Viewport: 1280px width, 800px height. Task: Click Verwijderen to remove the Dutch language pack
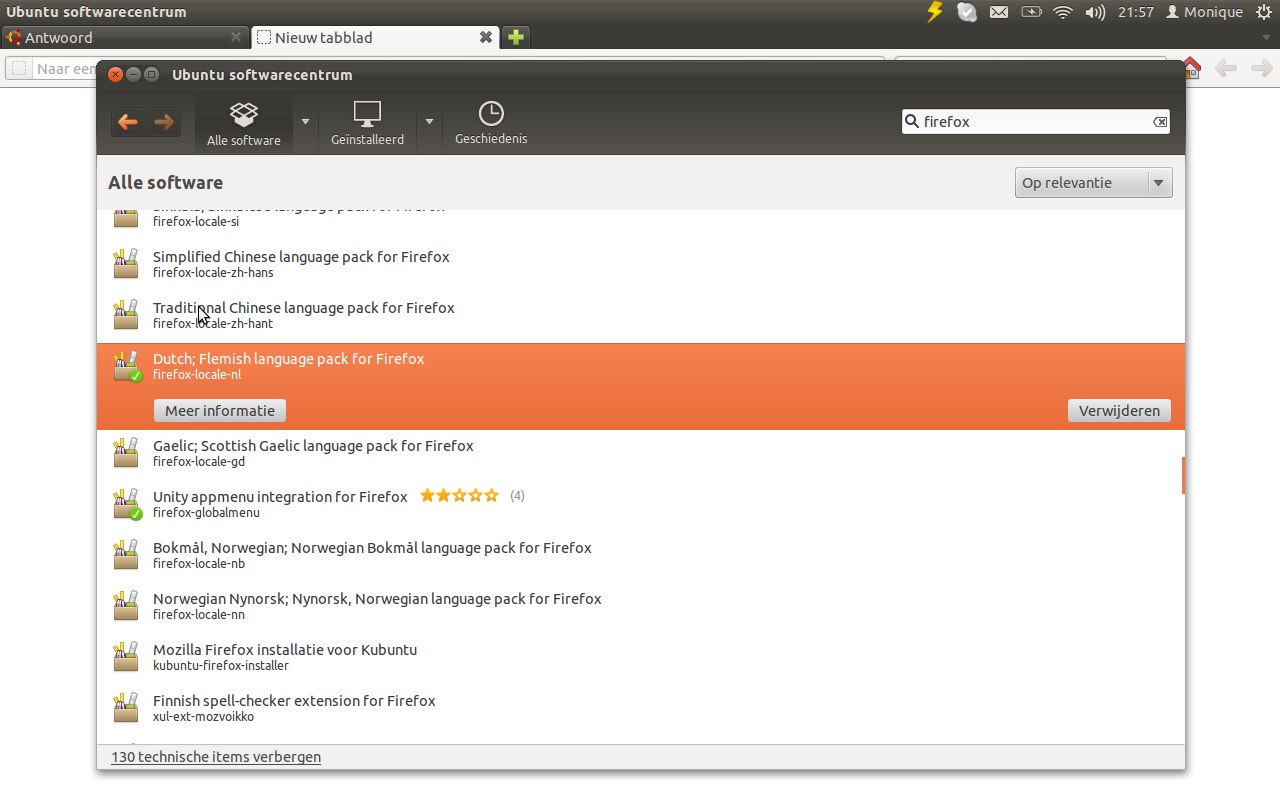(1119, 411)
